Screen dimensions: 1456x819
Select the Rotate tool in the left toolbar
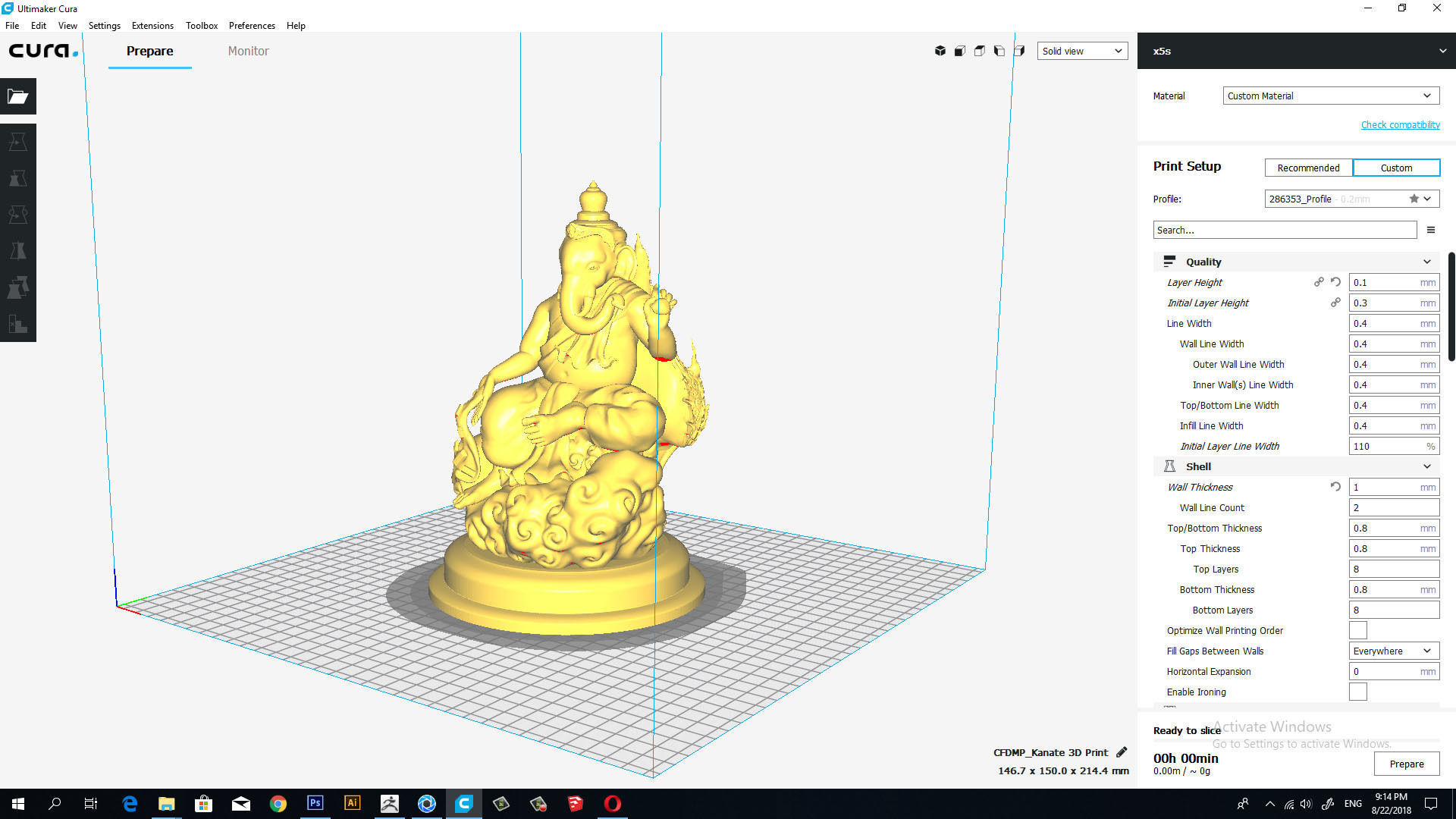18,215
